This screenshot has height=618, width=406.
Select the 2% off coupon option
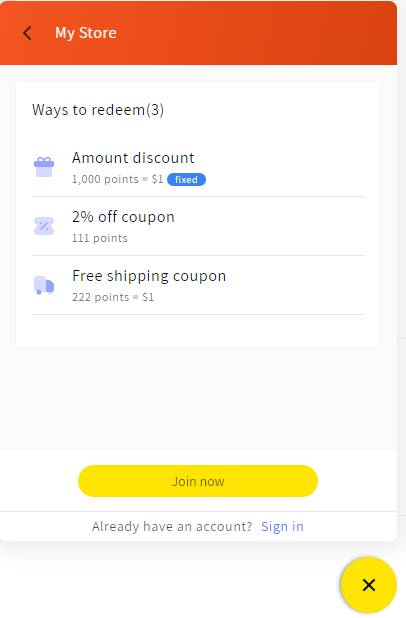point(198,226)
